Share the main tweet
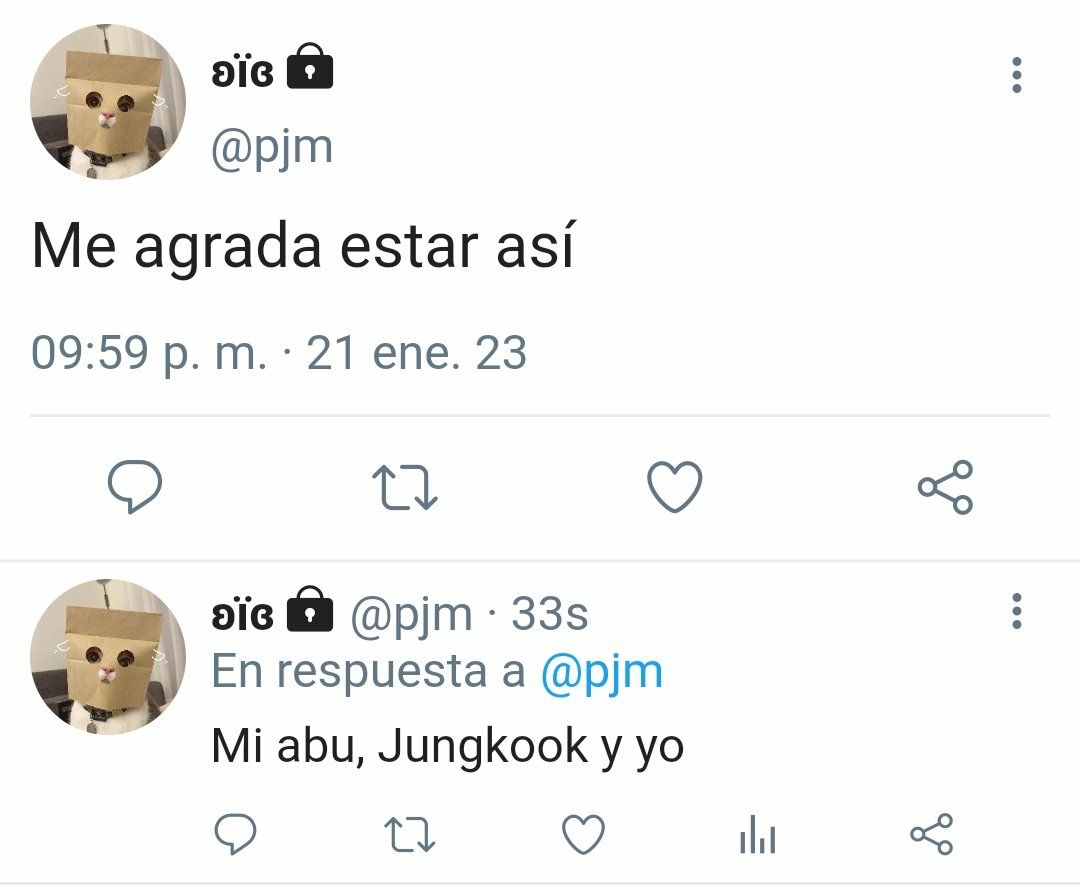The height and width of the screenshot is (885, 1080). (x=945, y=487)
